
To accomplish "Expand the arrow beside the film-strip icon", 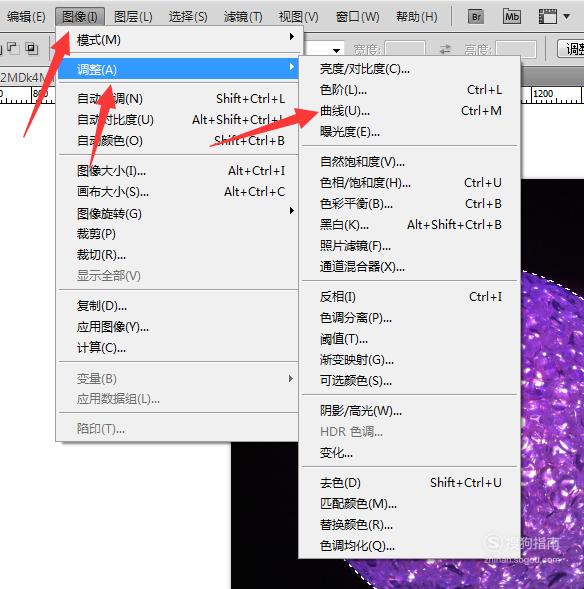I will tap(567, 17).
